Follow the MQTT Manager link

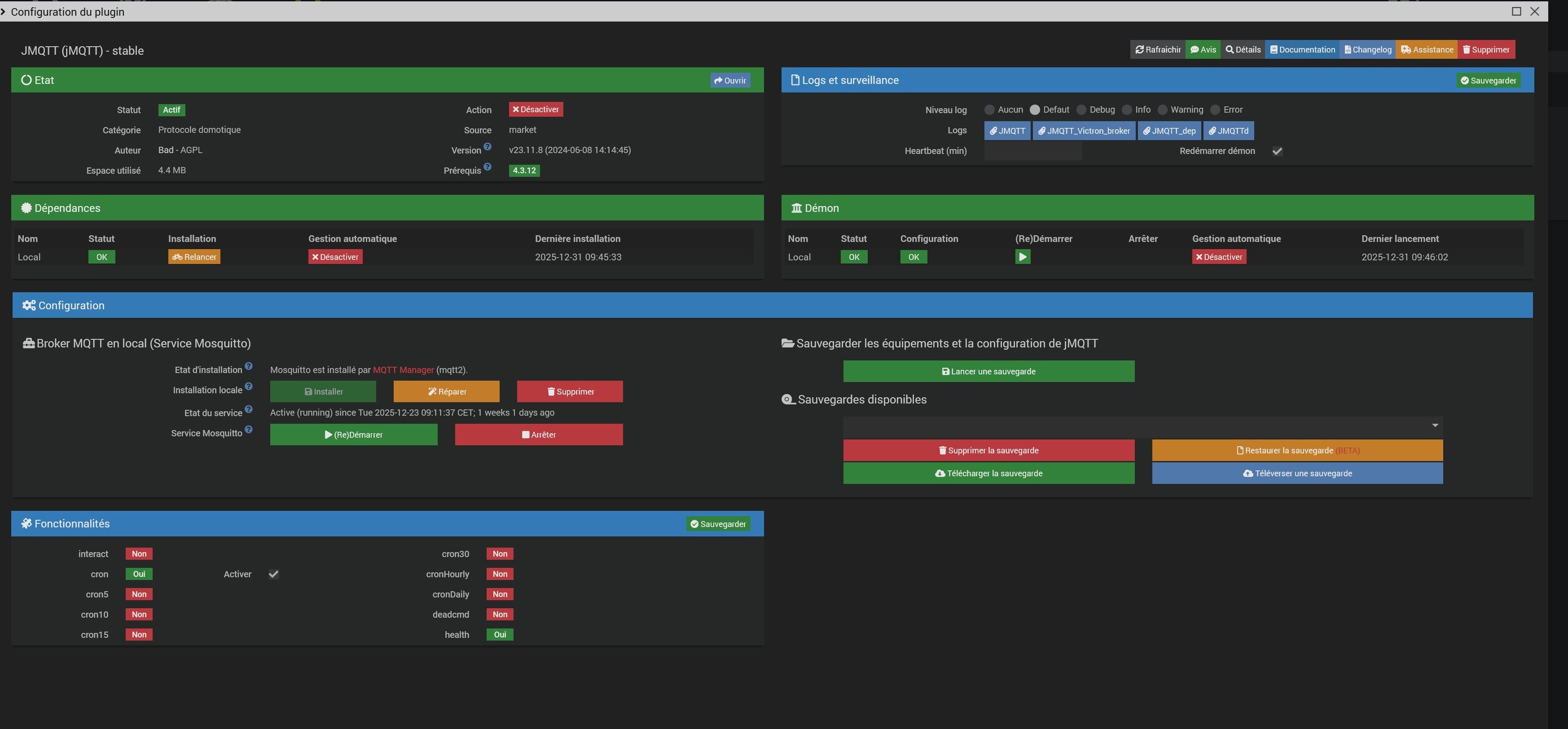pyautogui.click(x=403, y=370)
